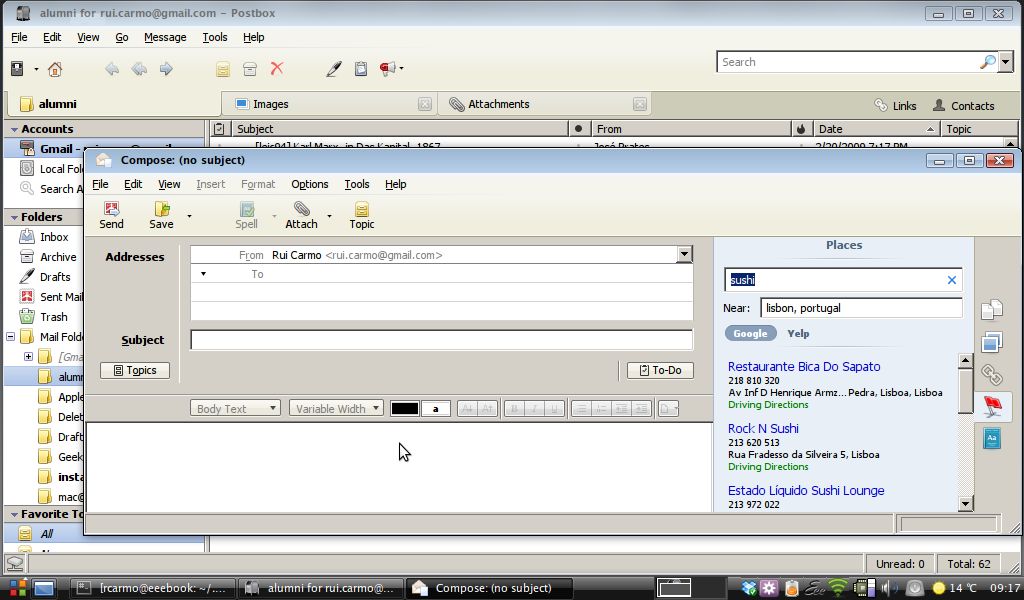Click the red X delete icon
Screen dimensions: 1024x600
(277, 69)
